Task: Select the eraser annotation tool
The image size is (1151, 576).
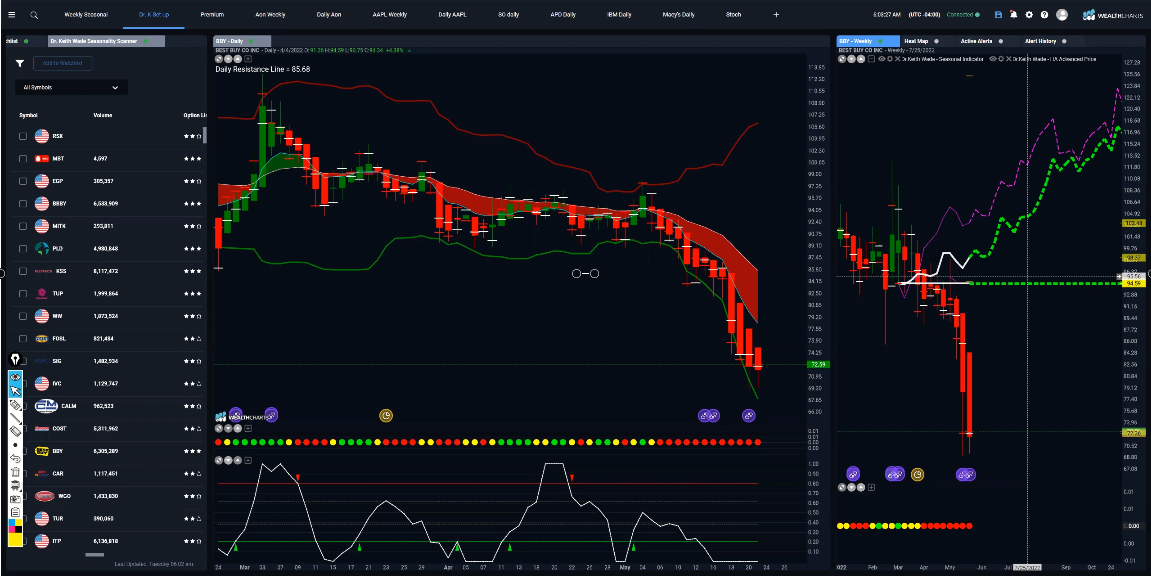Action: coord(15,431)
